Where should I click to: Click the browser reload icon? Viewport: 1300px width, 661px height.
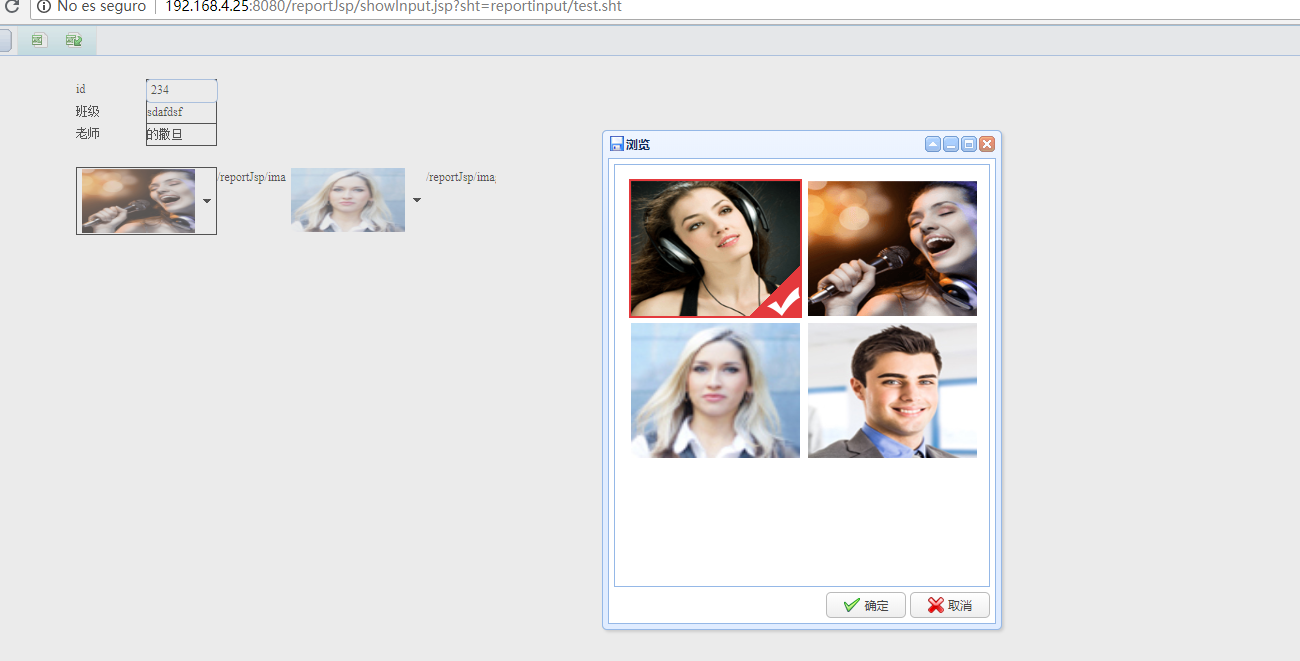(x=12, y=7)
